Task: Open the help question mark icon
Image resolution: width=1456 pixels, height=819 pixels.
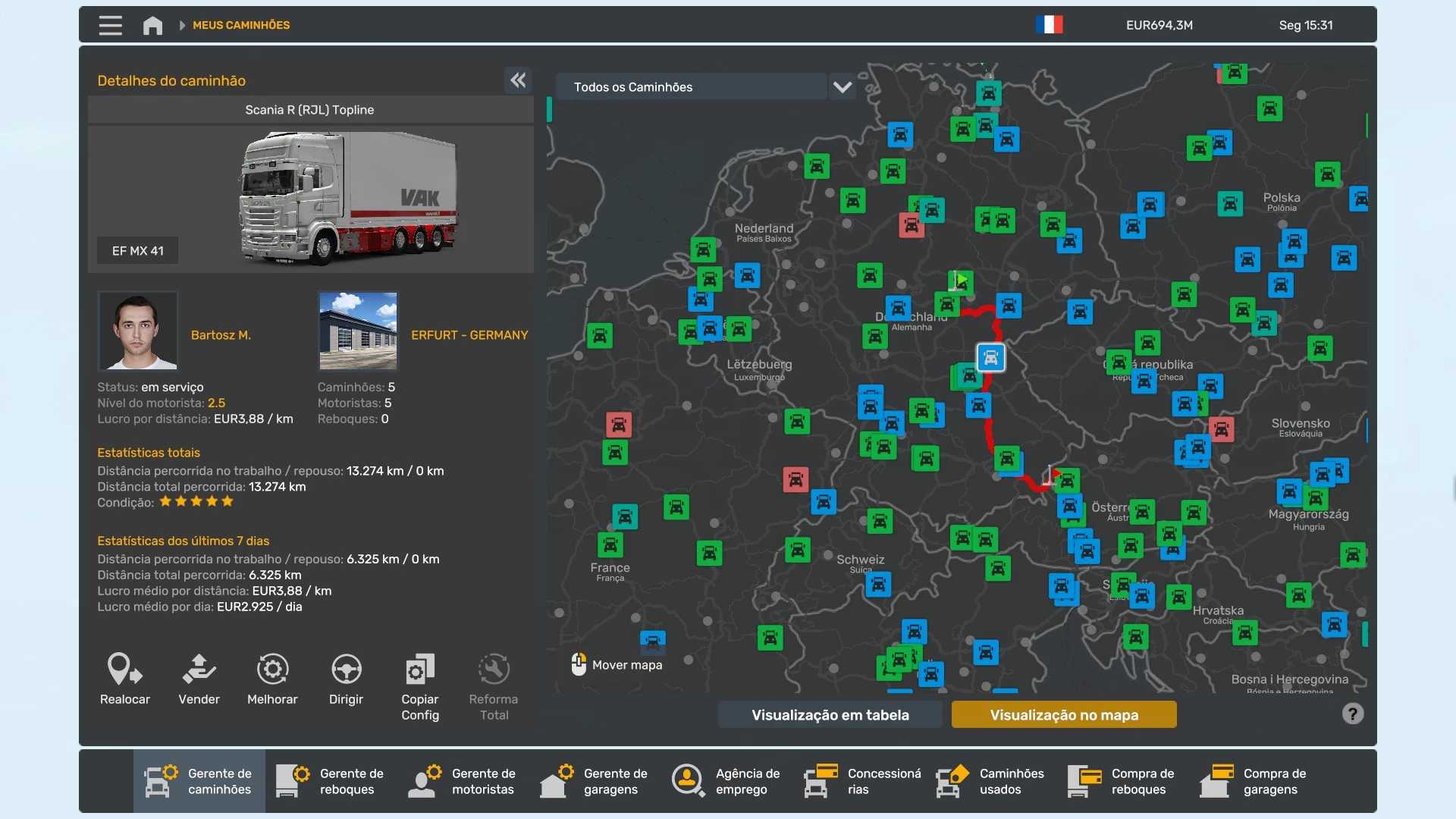Action: [1352, 714]
